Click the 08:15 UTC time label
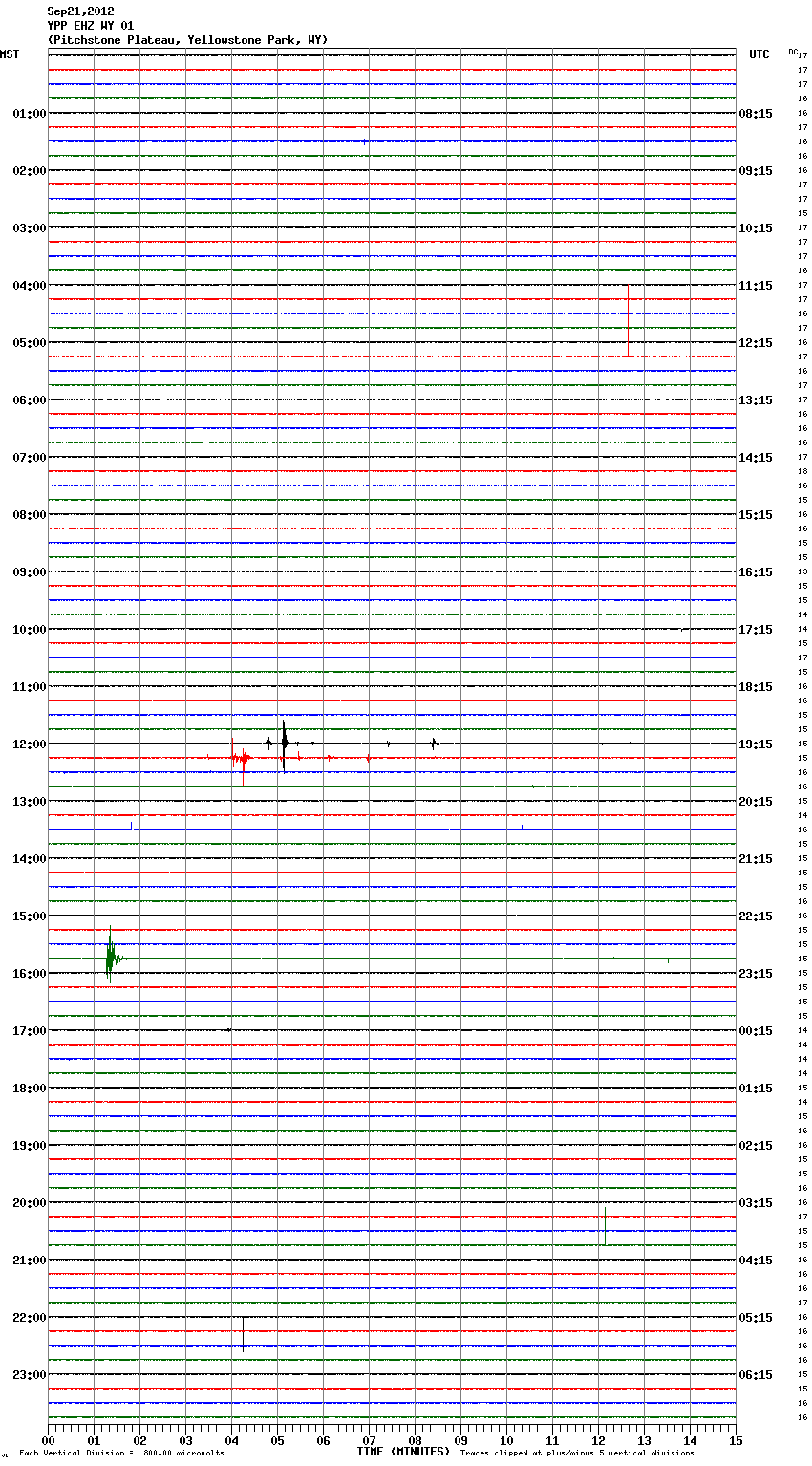812x1466 pixels. coord(756,114)
